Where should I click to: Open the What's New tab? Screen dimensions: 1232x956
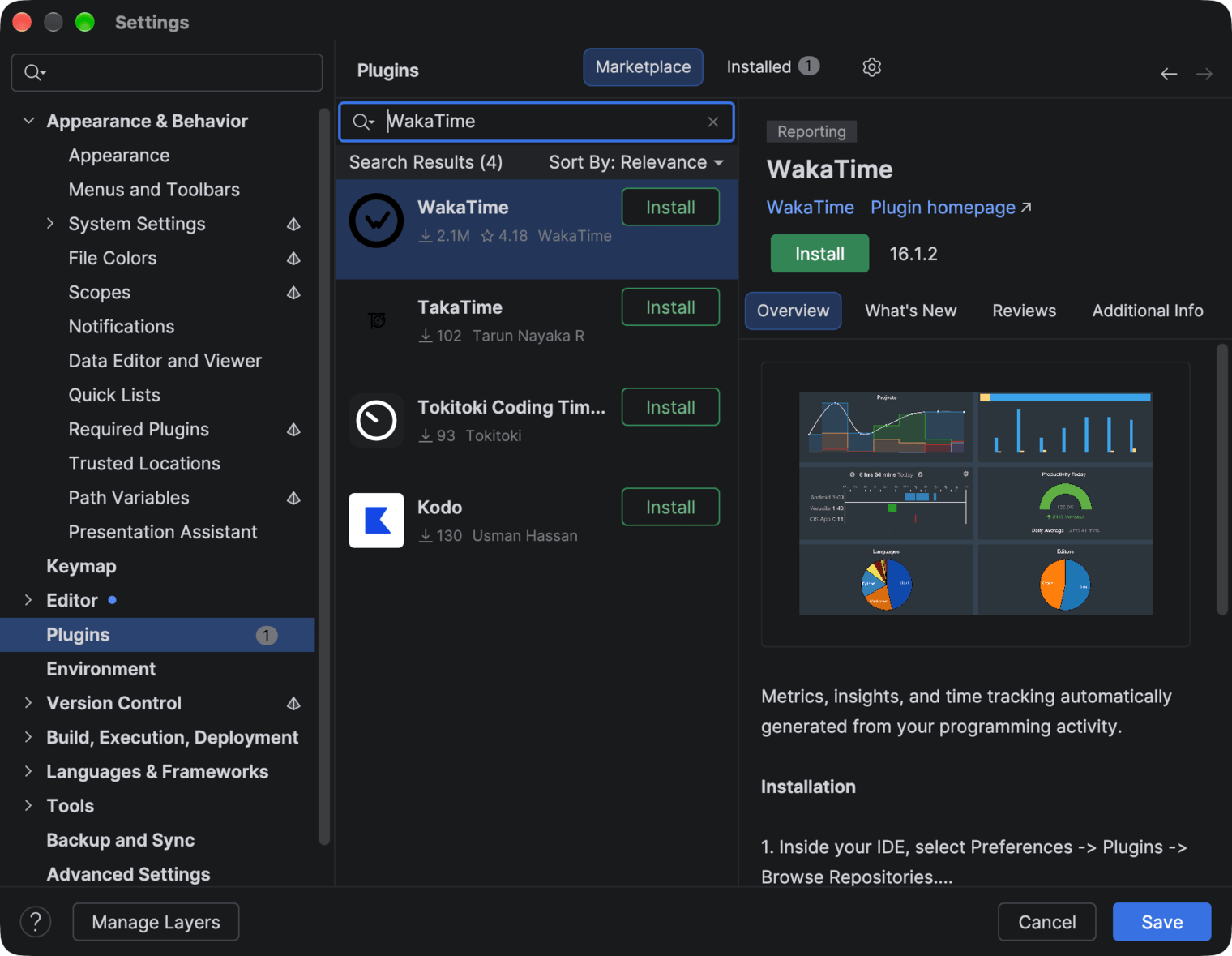[x=910, y=311]
